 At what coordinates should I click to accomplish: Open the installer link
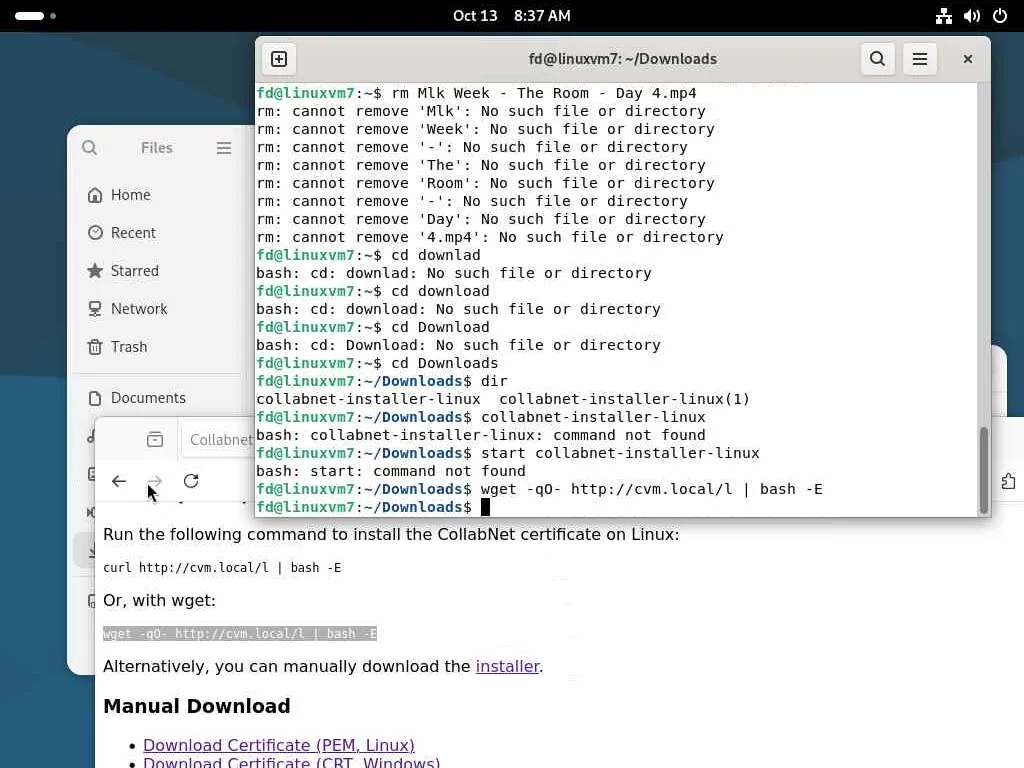point(507,666)
